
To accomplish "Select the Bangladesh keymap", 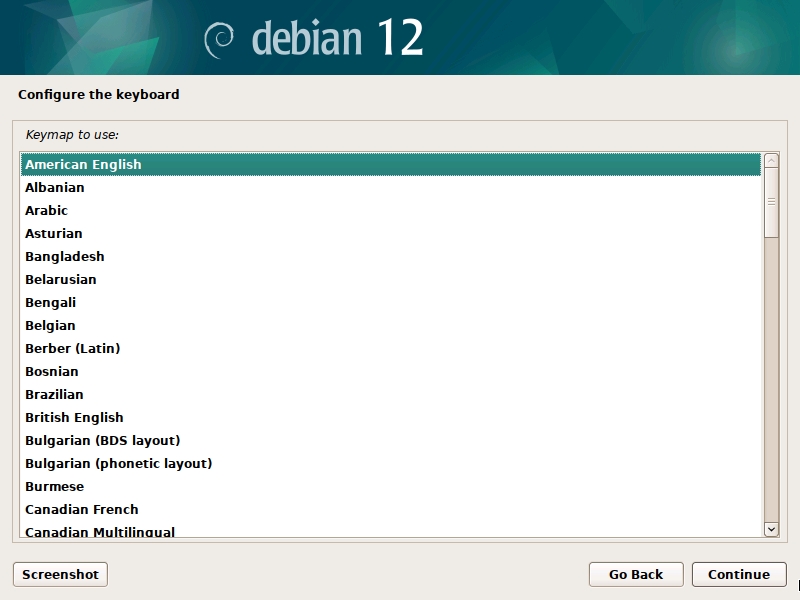I will point(65,256).
